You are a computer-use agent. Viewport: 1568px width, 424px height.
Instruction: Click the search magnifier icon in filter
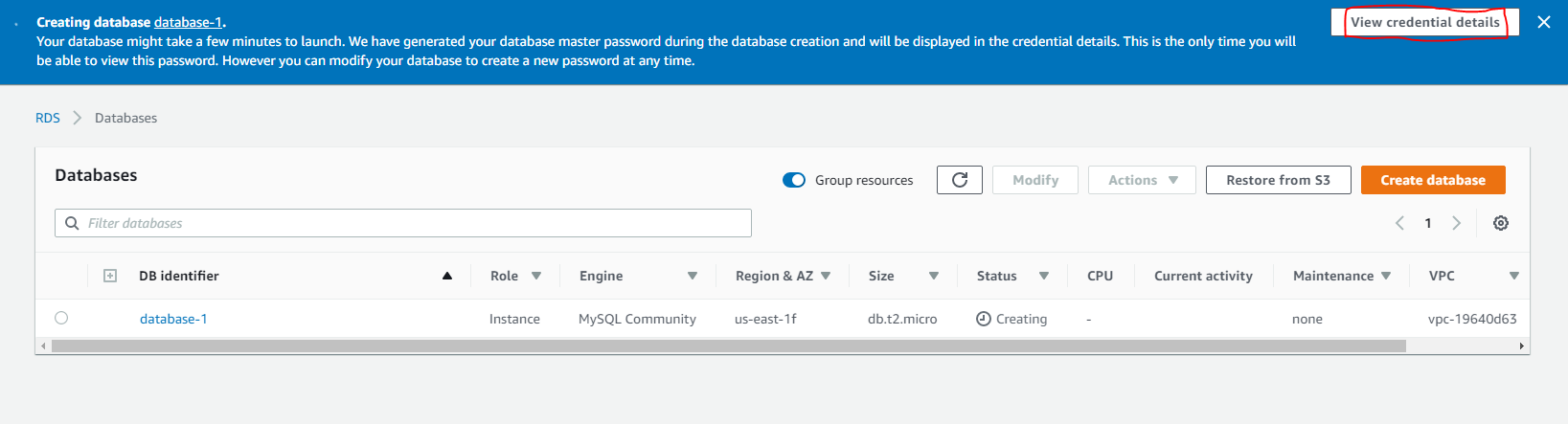pos(72,223)
